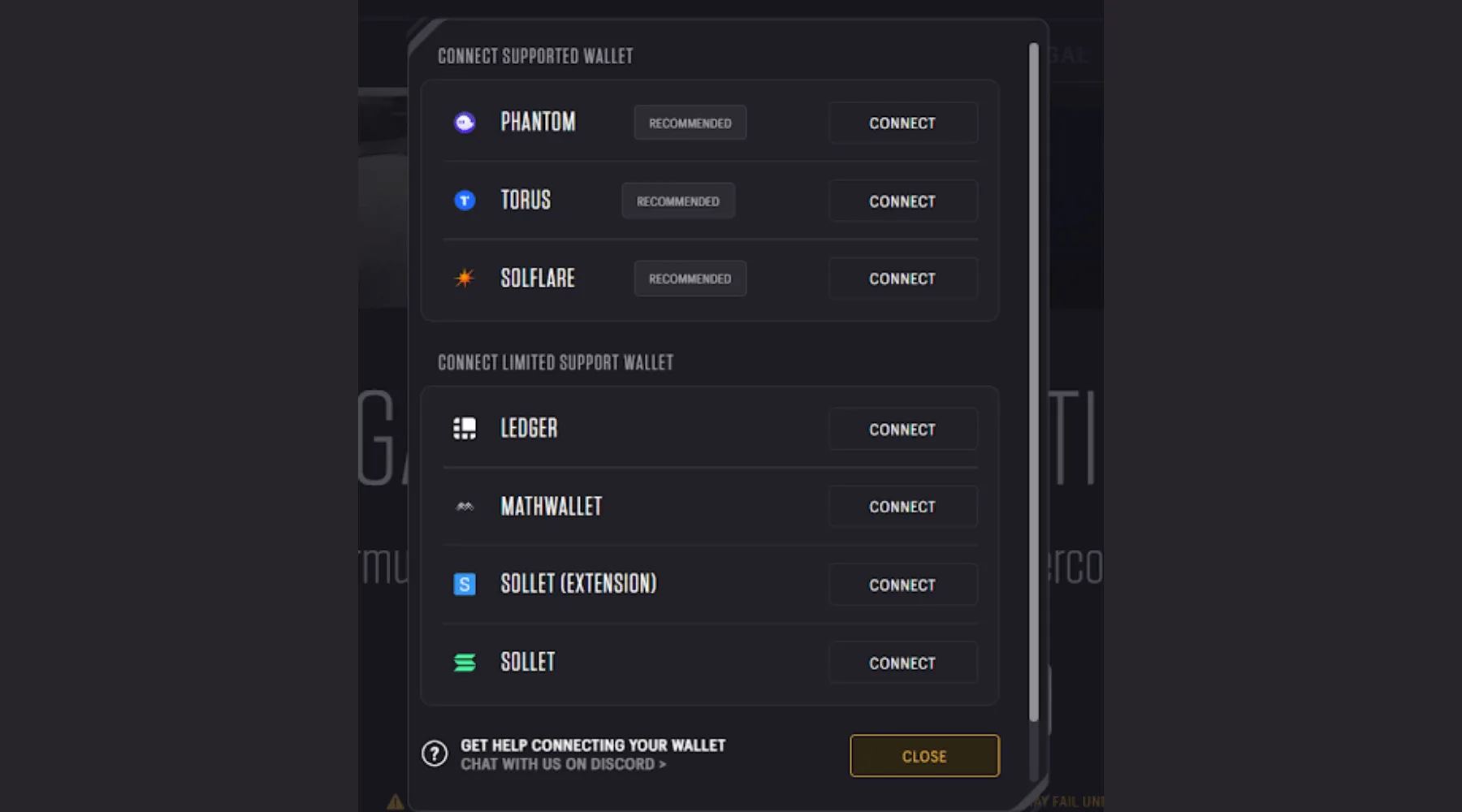Click the question mark help icon
The image size is (1462, 812).
435,754
